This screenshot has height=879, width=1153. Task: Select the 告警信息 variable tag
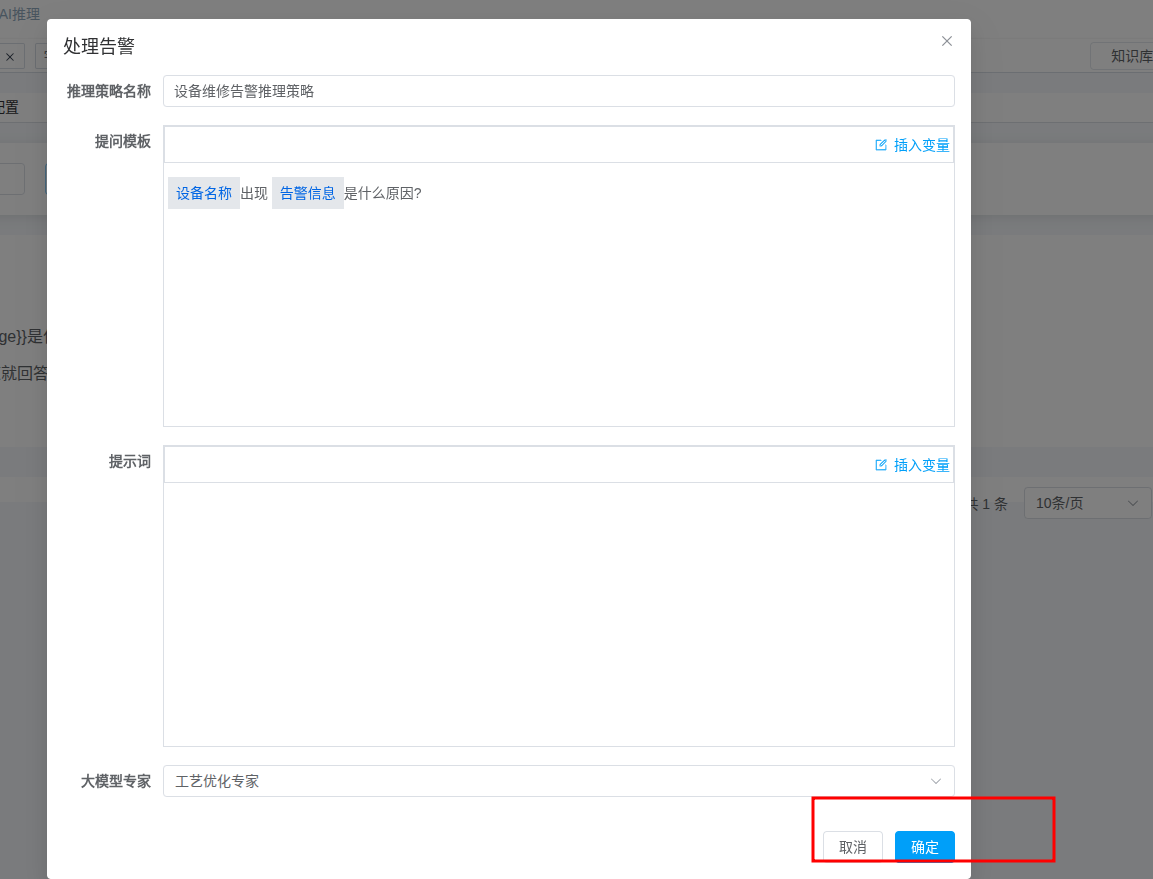[x=308, y=193]
